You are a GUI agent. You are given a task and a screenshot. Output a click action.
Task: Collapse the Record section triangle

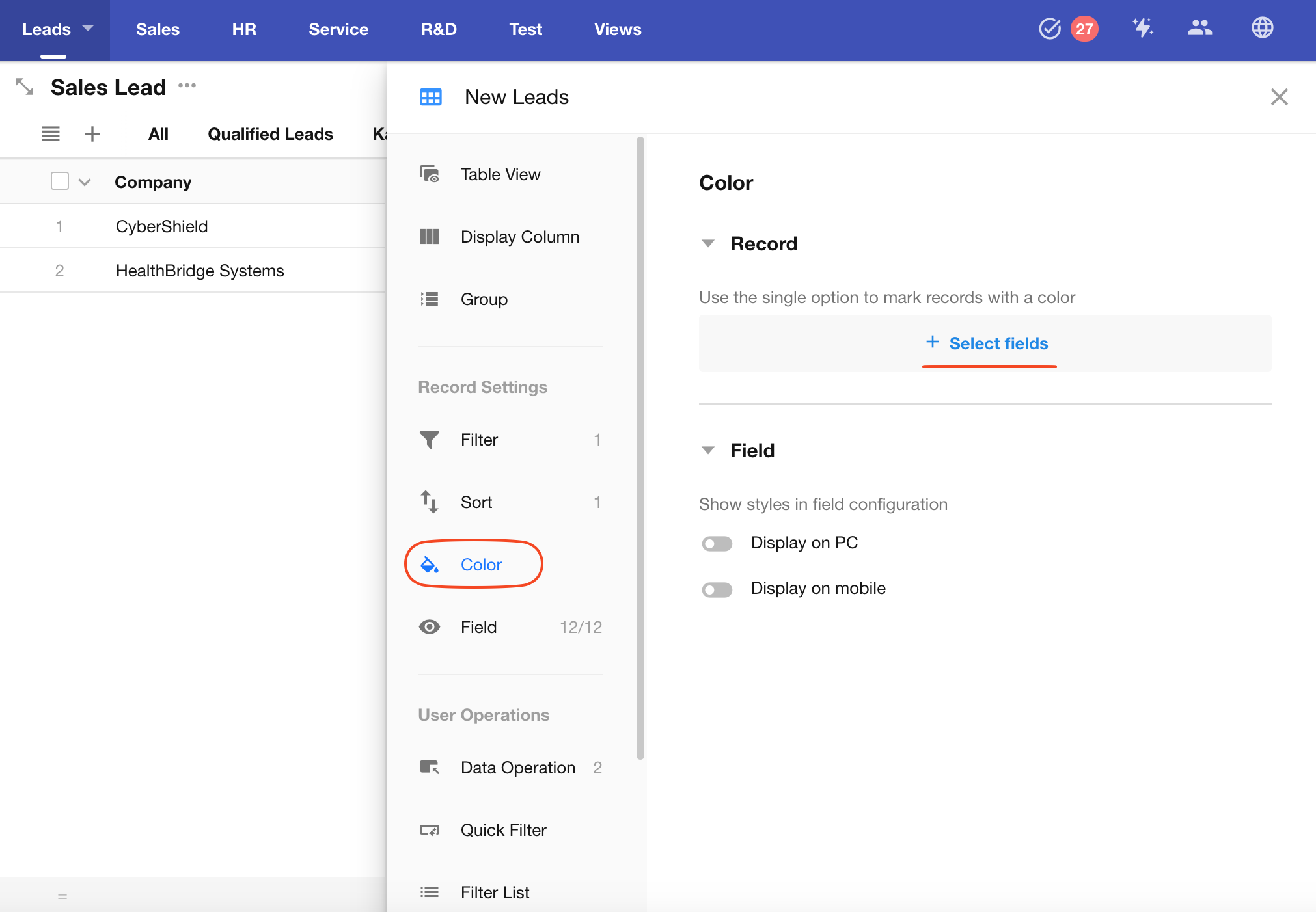pyautogui.click(x=708, y=244)
